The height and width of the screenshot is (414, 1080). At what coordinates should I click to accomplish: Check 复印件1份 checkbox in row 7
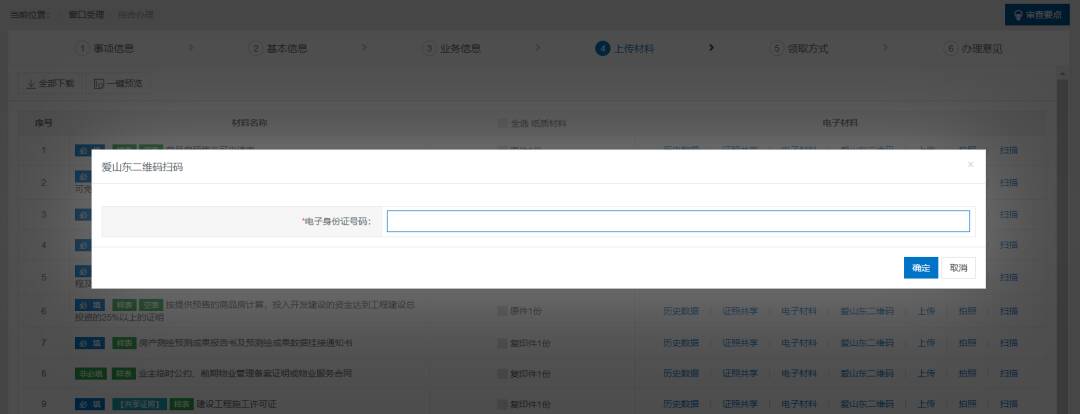click(x=503, y=343)
